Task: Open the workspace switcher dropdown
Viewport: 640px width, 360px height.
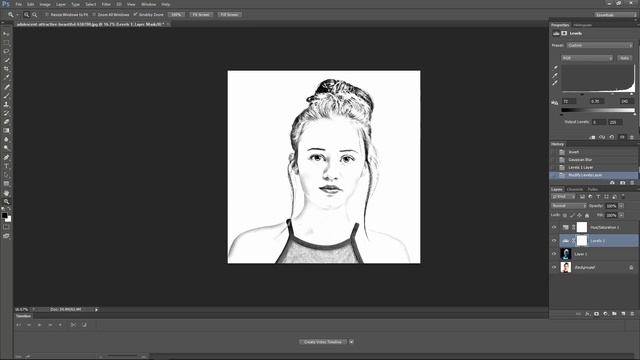Action: click(616, 15)
